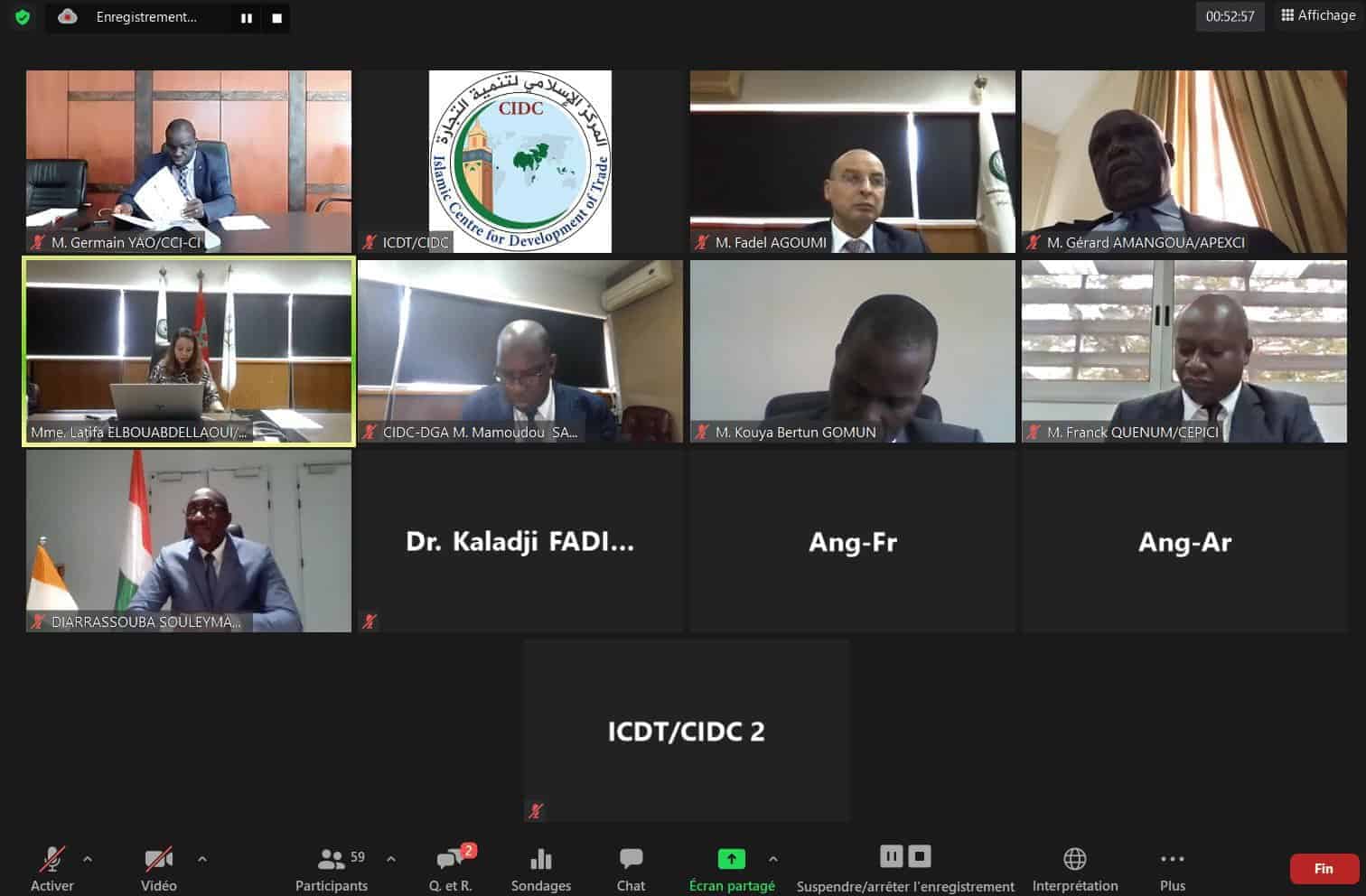Expand the arrow beside Participants

click(391, 859)
